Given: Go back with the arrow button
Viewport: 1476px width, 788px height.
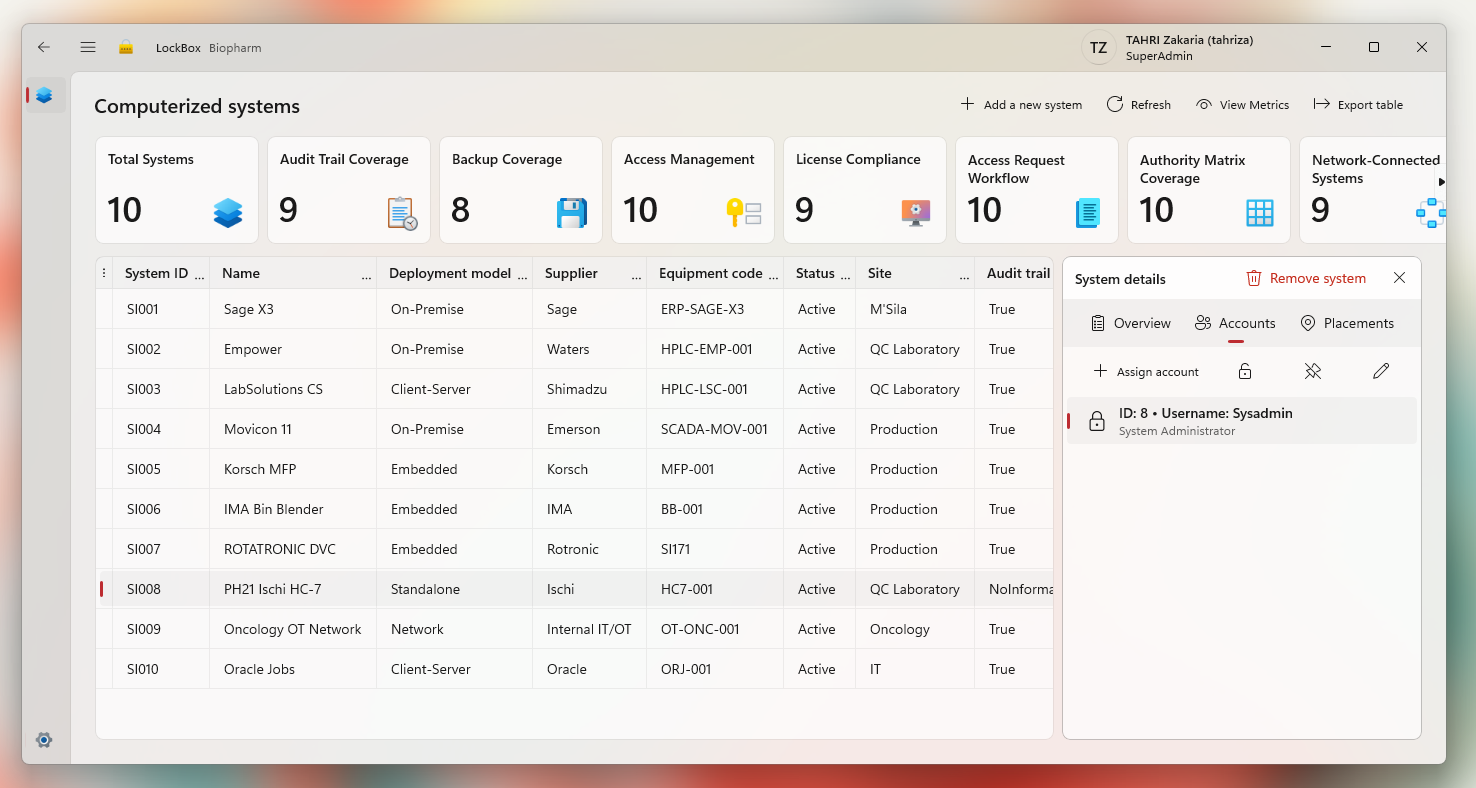Looking at the screenshot, I should tap(44, 47).
